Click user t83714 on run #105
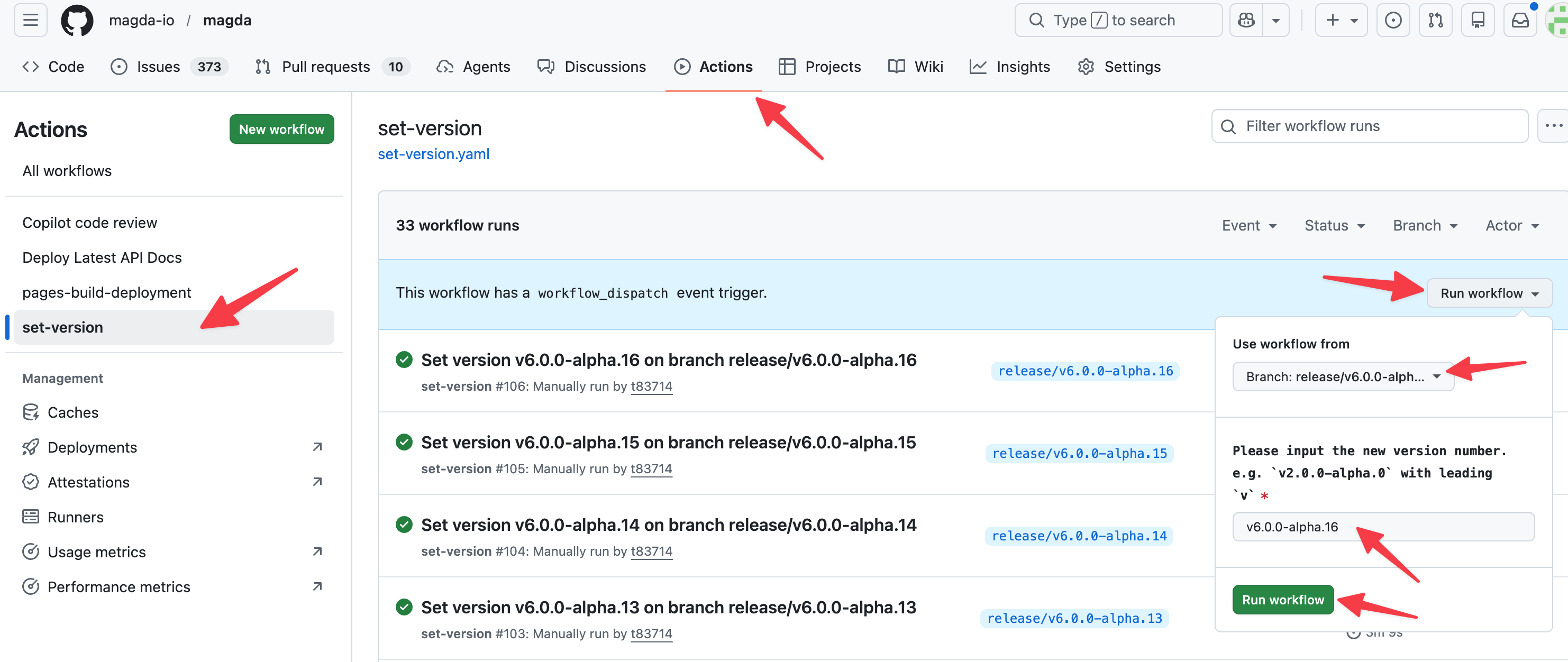 [651, 469]
